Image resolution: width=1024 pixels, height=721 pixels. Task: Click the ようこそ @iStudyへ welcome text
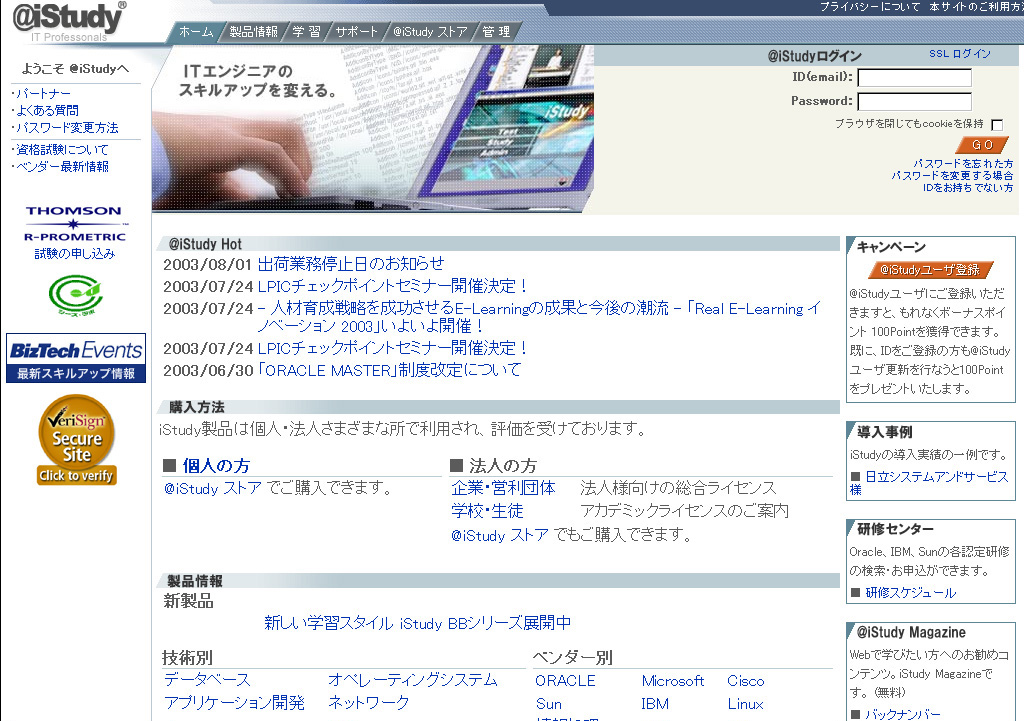tap(75, 68)
